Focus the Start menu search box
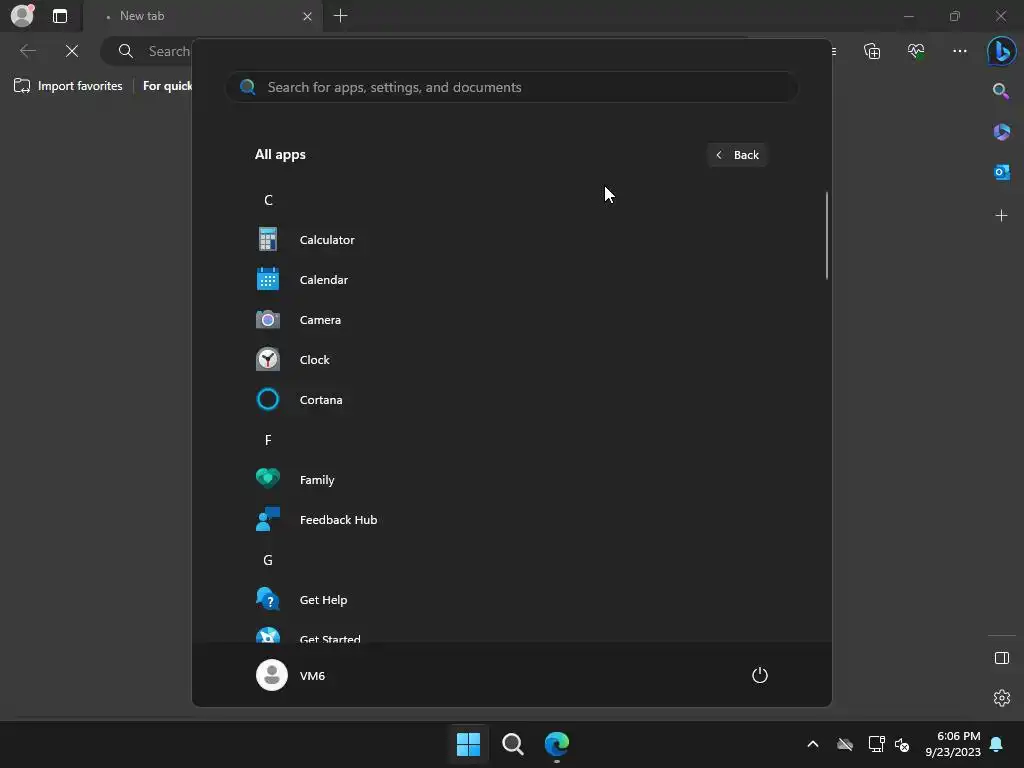The image size is (1024, 768). coord(512,87)
